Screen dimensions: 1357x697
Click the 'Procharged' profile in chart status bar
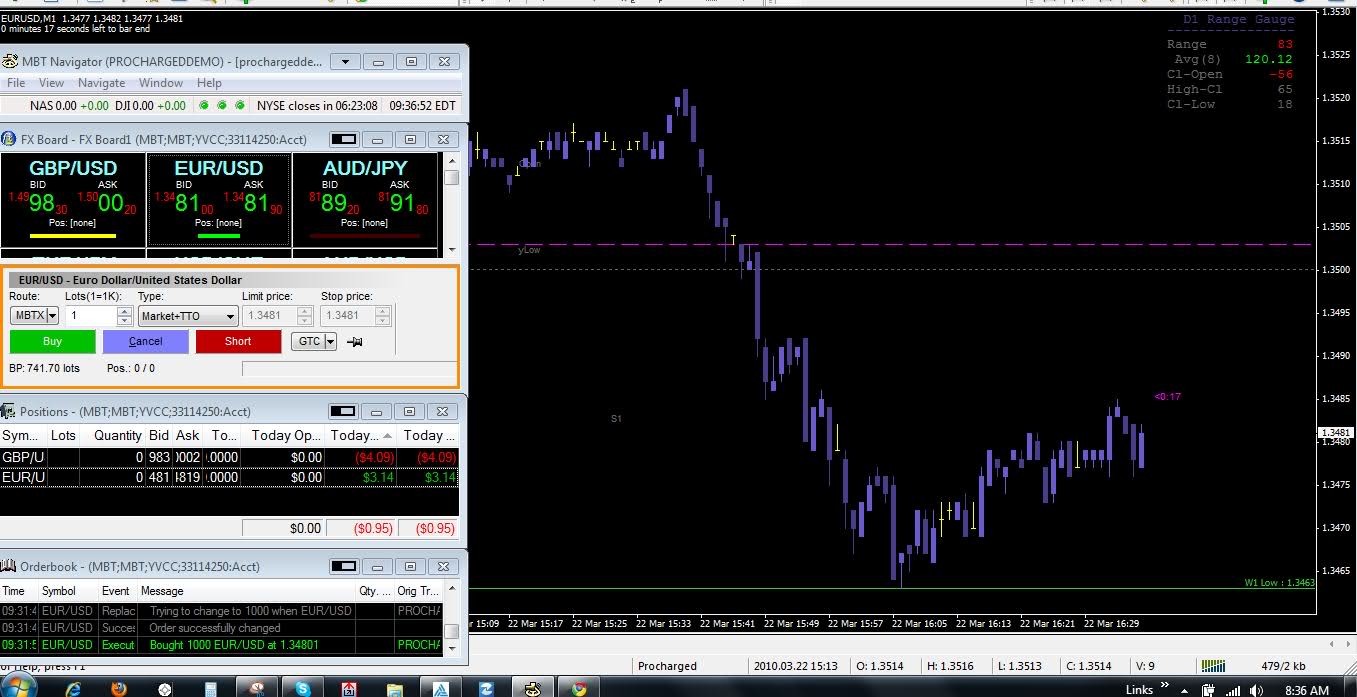[x=667, y=666]
